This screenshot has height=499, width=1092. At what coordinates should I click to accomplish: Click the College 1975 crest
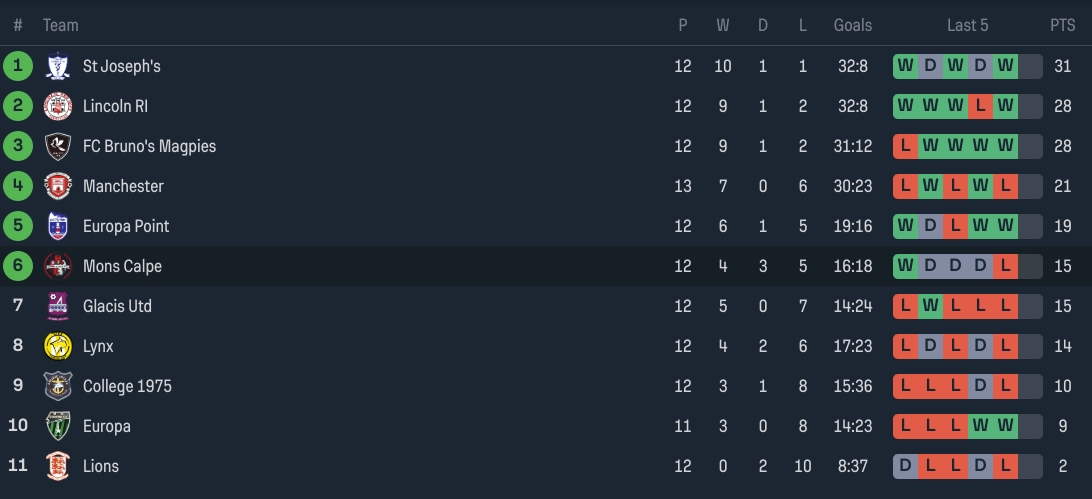tap(58, 386)
